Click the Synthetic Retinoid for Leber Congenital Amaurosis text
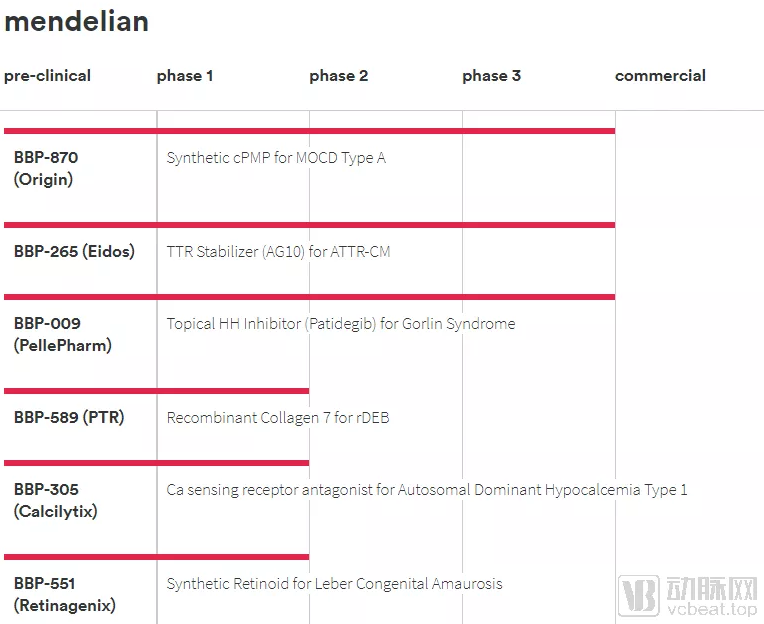The width and height of the screenshot is (764, 624). (334, 584)
